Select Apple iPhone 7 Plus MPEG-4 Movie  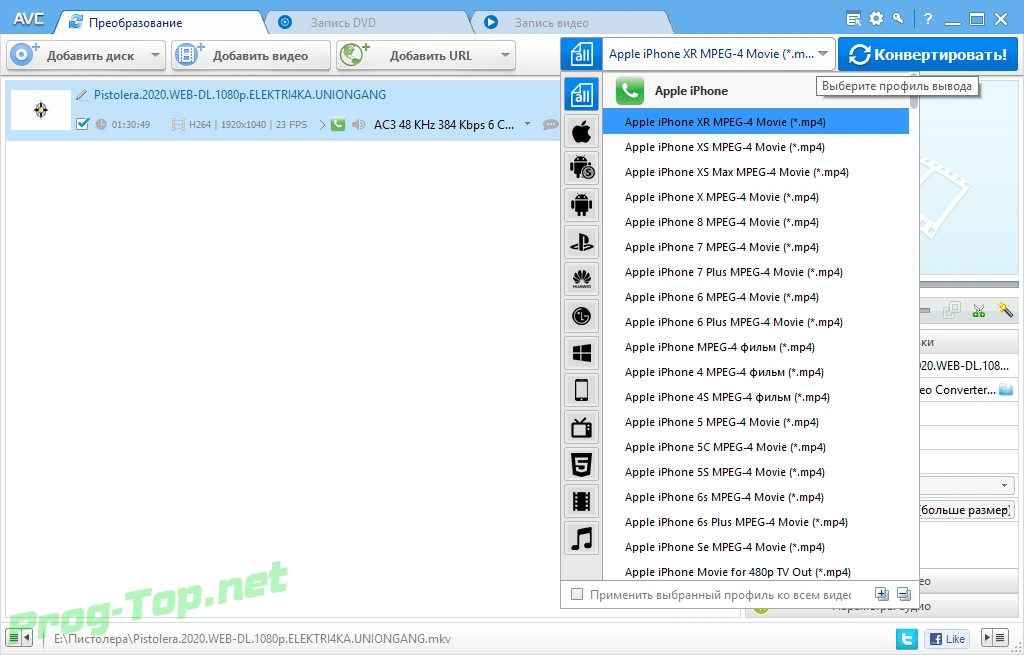755,272
